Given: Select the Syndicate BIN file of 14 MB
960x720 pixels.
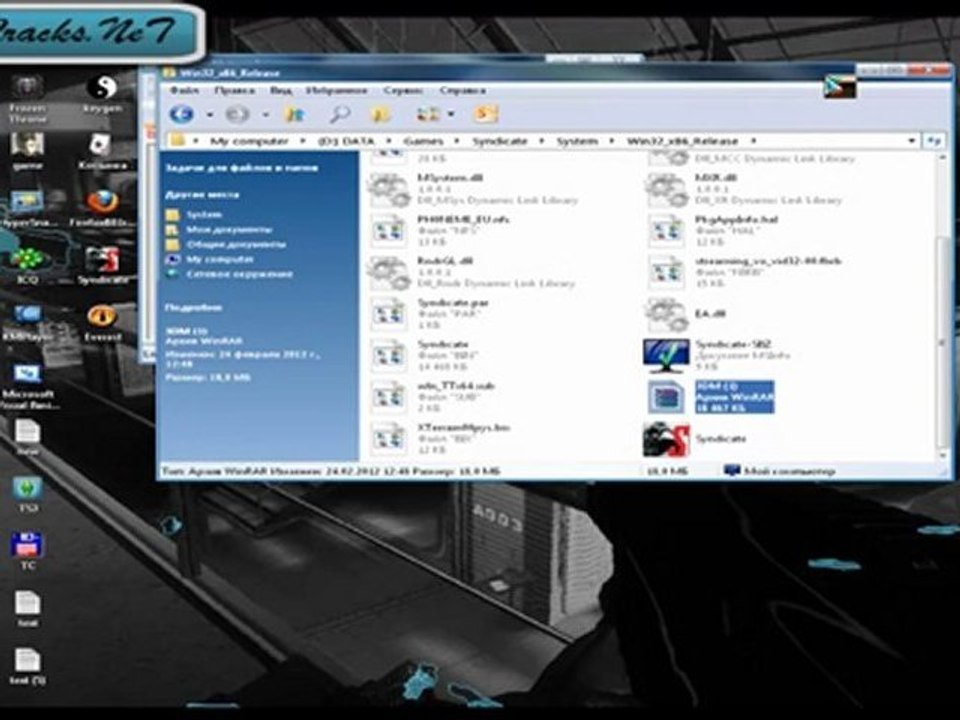Looking at the screenshot, I should (389, 356).
